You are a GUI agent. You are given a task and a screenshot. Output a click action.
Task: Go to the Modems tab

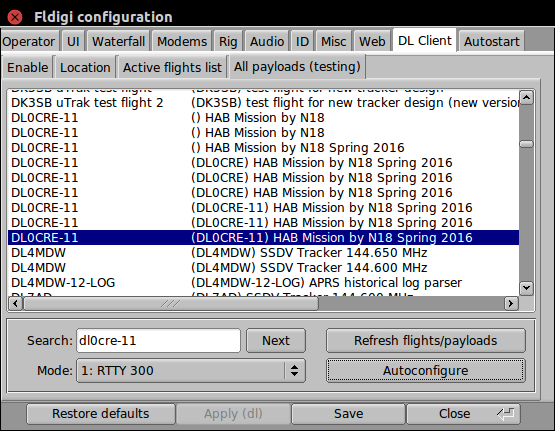click(x=182, y=41)
